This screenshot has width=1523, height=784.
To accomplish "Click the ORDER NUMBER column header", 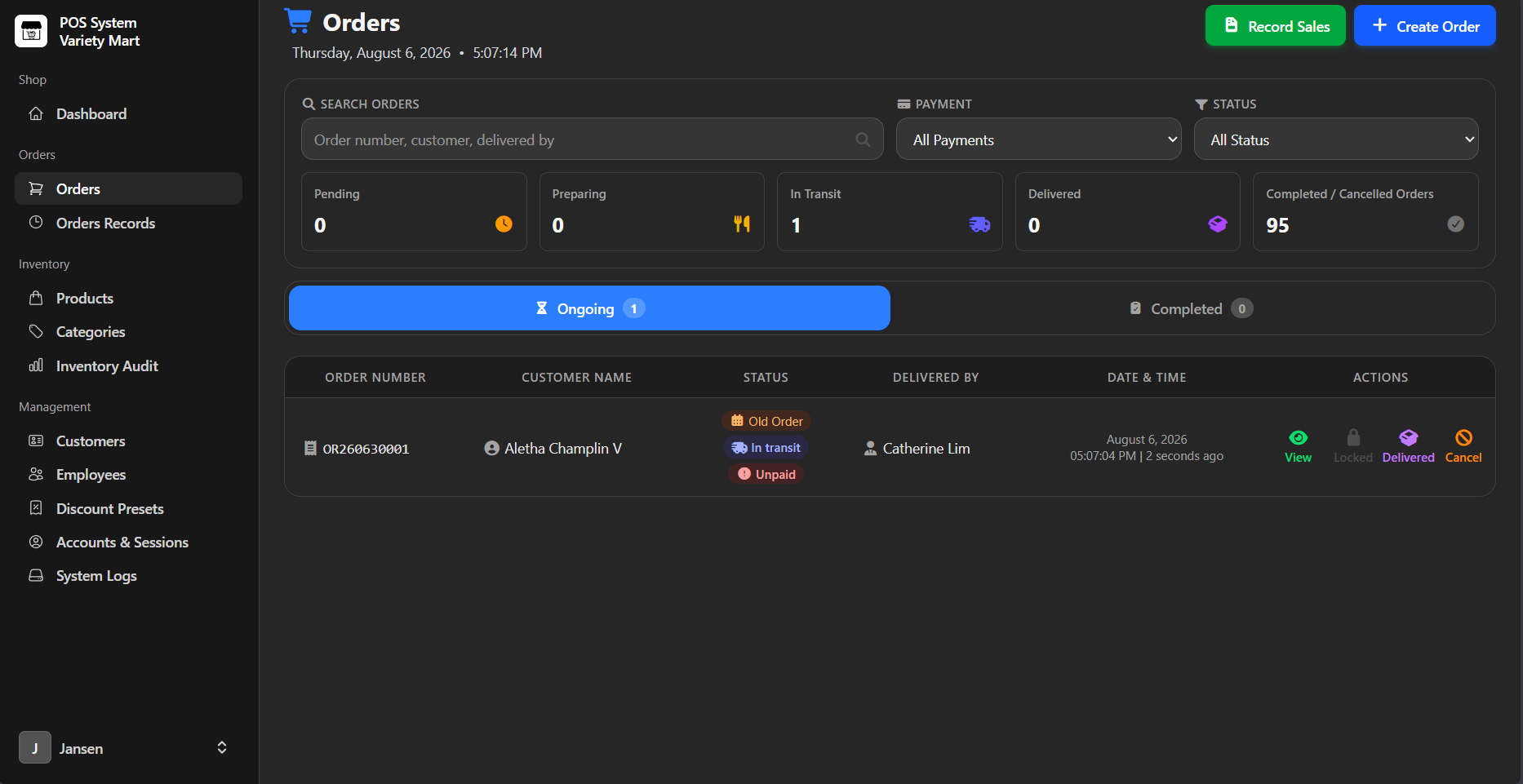I will [x=375, y=377].
